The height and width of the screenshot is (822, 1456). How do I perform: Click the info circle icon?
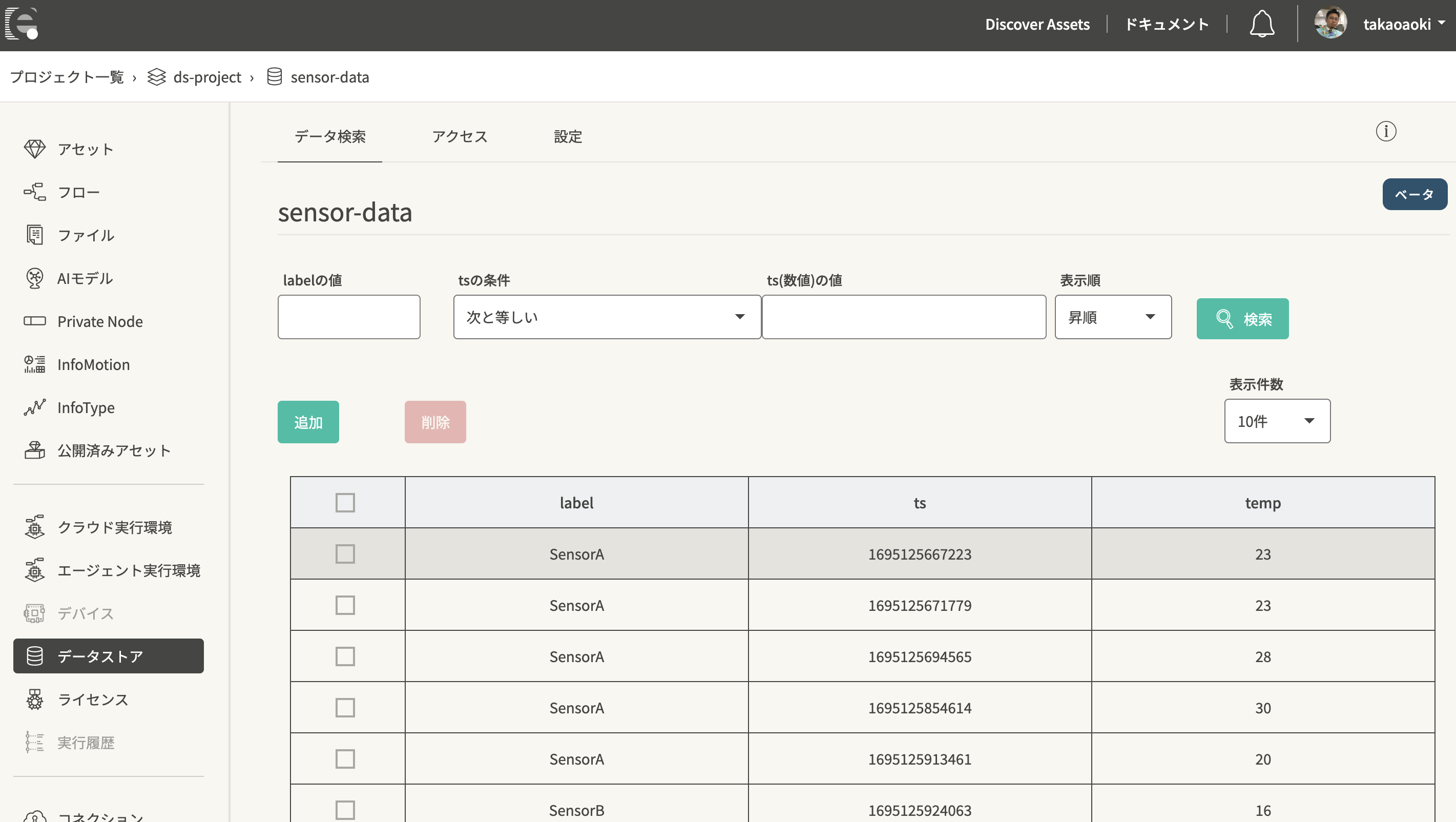pos(1385,131)
